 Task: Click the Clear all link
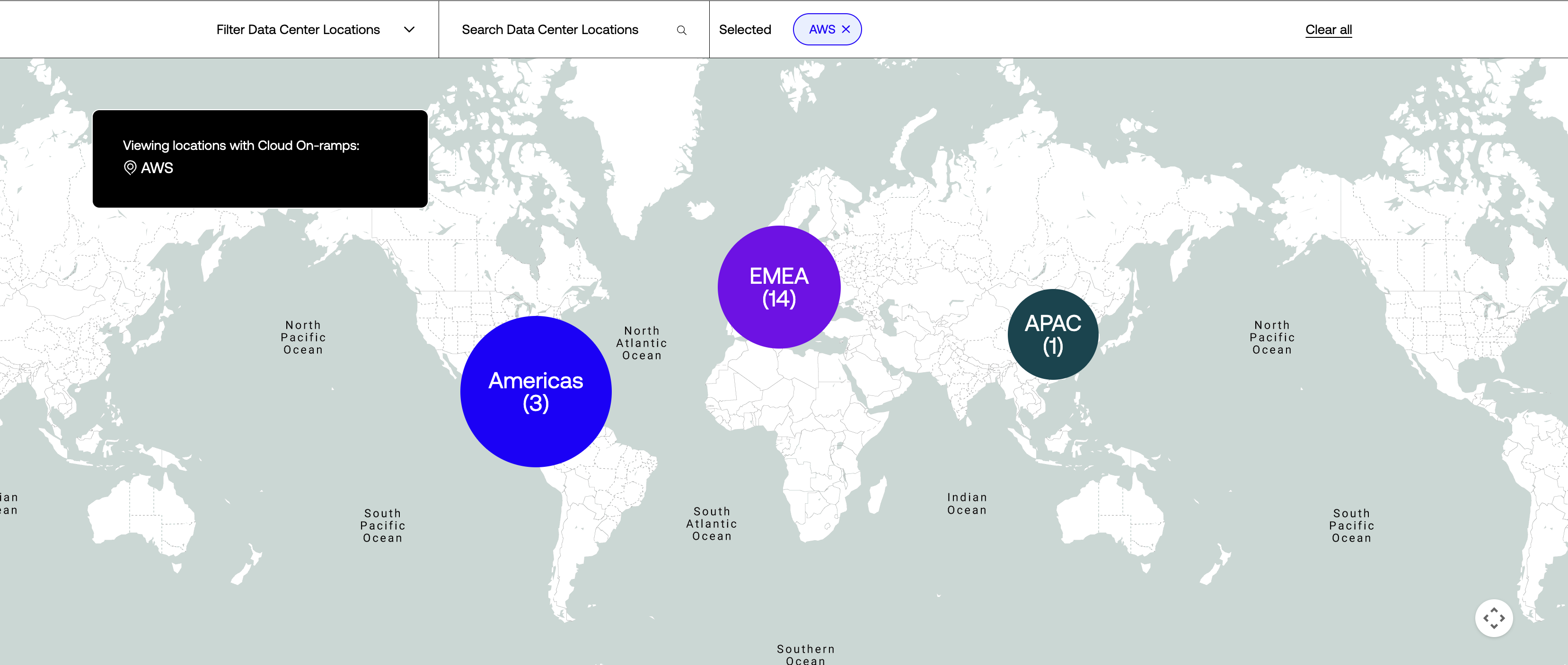click(x=1328, y=29)
